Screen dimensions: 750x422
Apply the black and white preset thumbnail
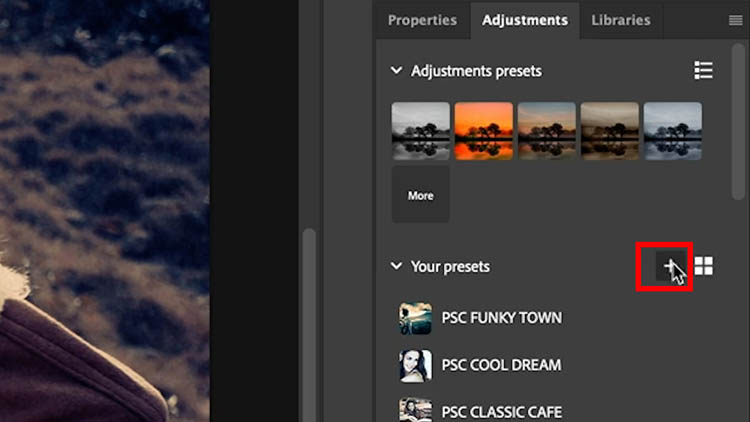[x=420, y=131]
